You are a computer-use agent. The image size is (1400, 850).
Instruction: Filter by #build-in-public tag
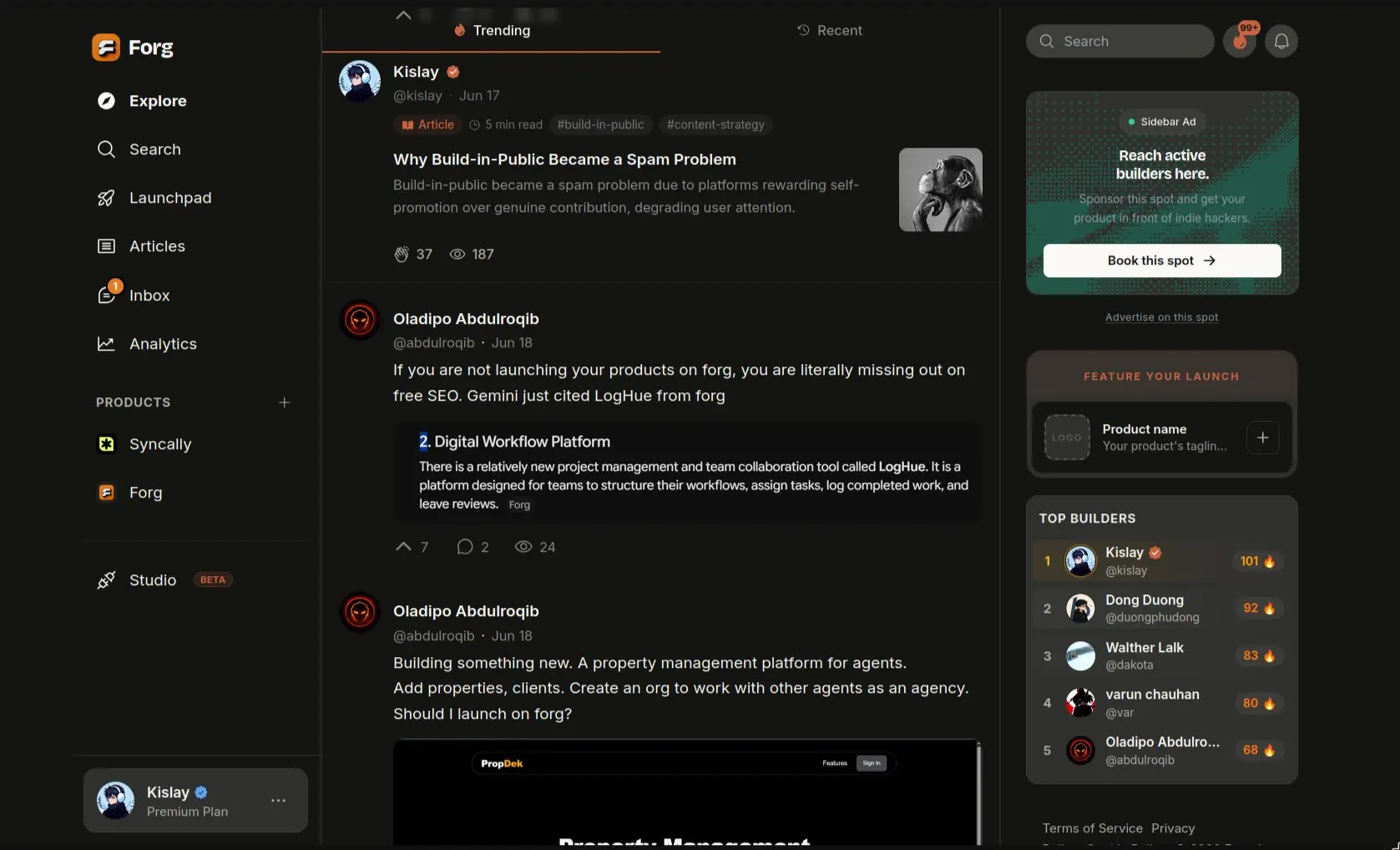(x=601, y=124)
